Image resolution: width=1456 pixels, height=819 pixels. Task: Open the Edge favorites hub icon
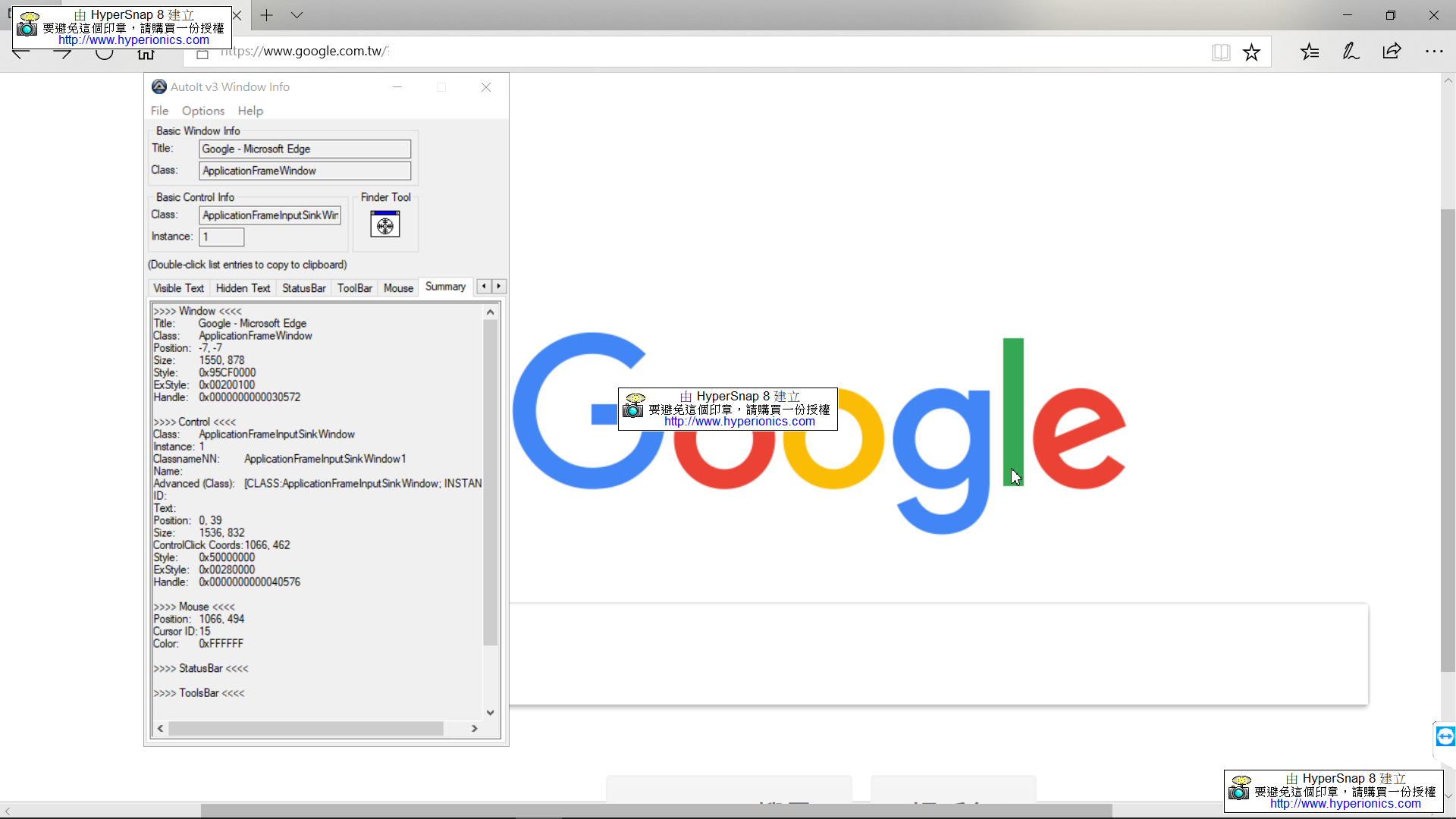1310,52
